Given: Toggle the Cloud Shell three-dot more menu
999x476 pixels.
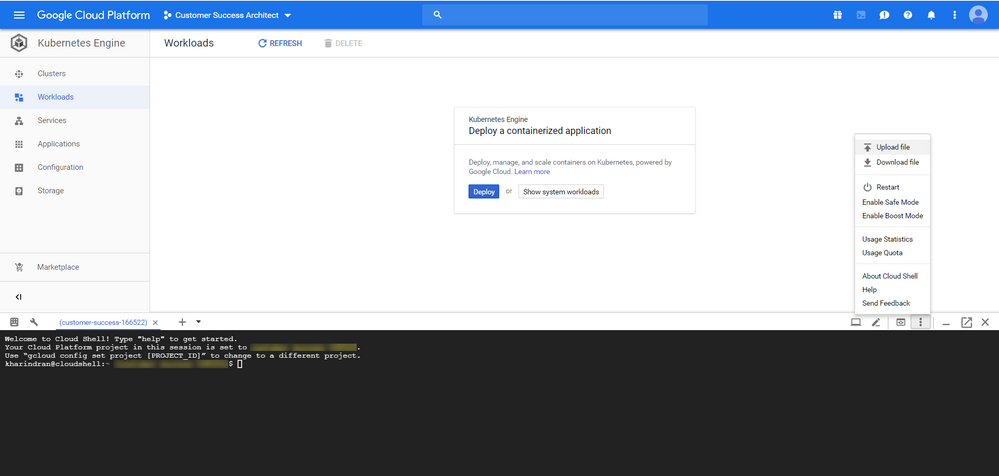Looking at the screenshot, I should click(920, 322).
